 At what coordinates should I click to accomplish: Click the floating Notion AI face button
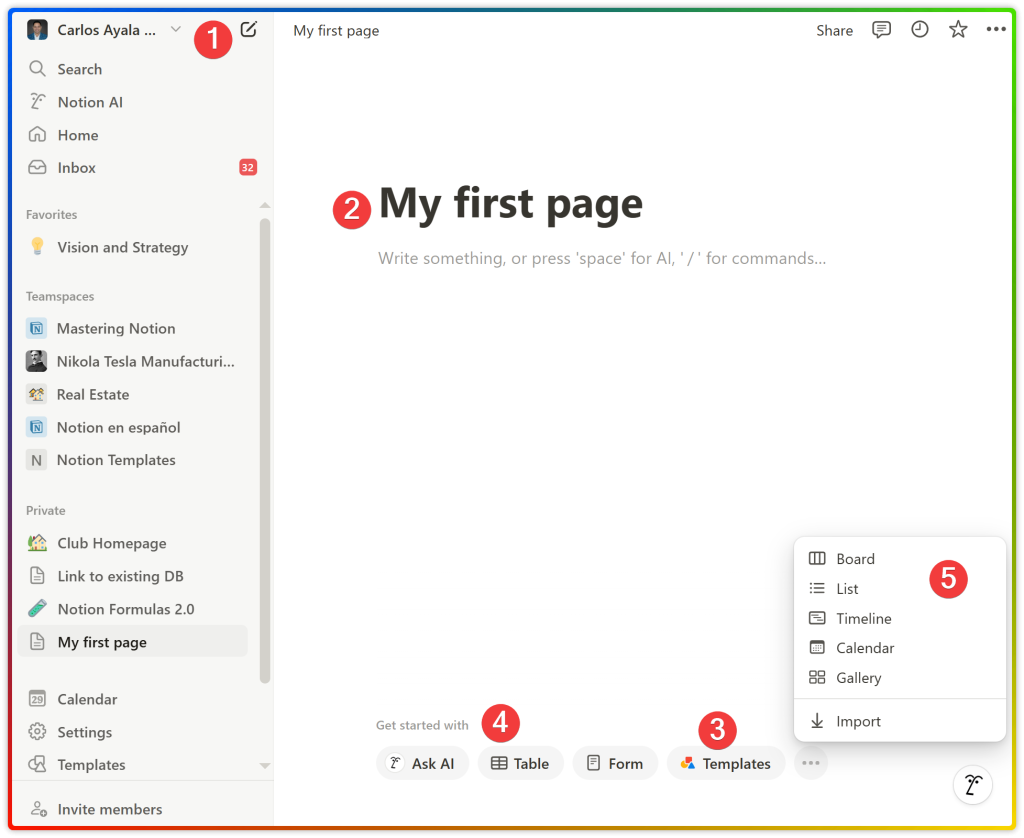[x=973, y=785]
